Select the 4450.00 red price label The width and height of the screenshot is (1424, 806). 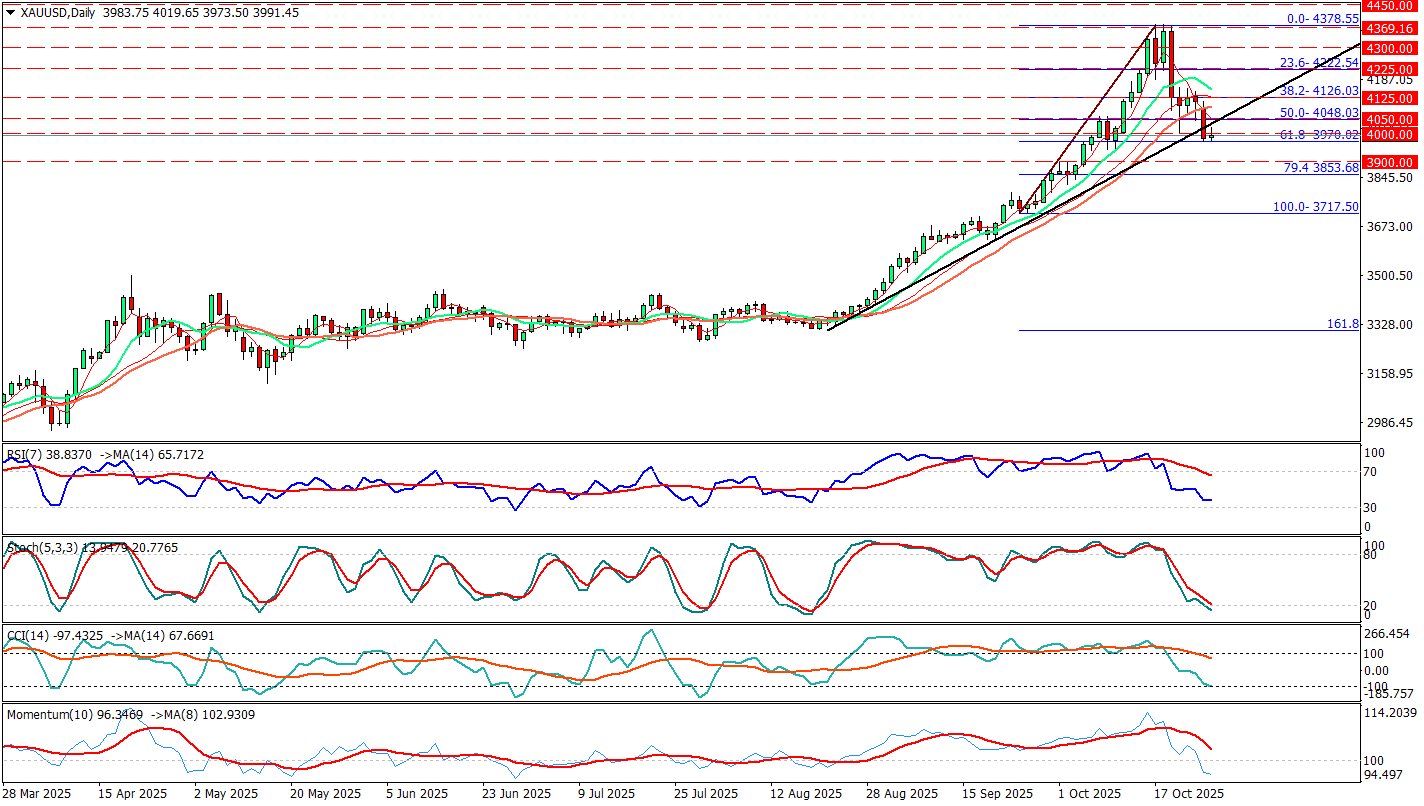click(x=1391, y=5)
